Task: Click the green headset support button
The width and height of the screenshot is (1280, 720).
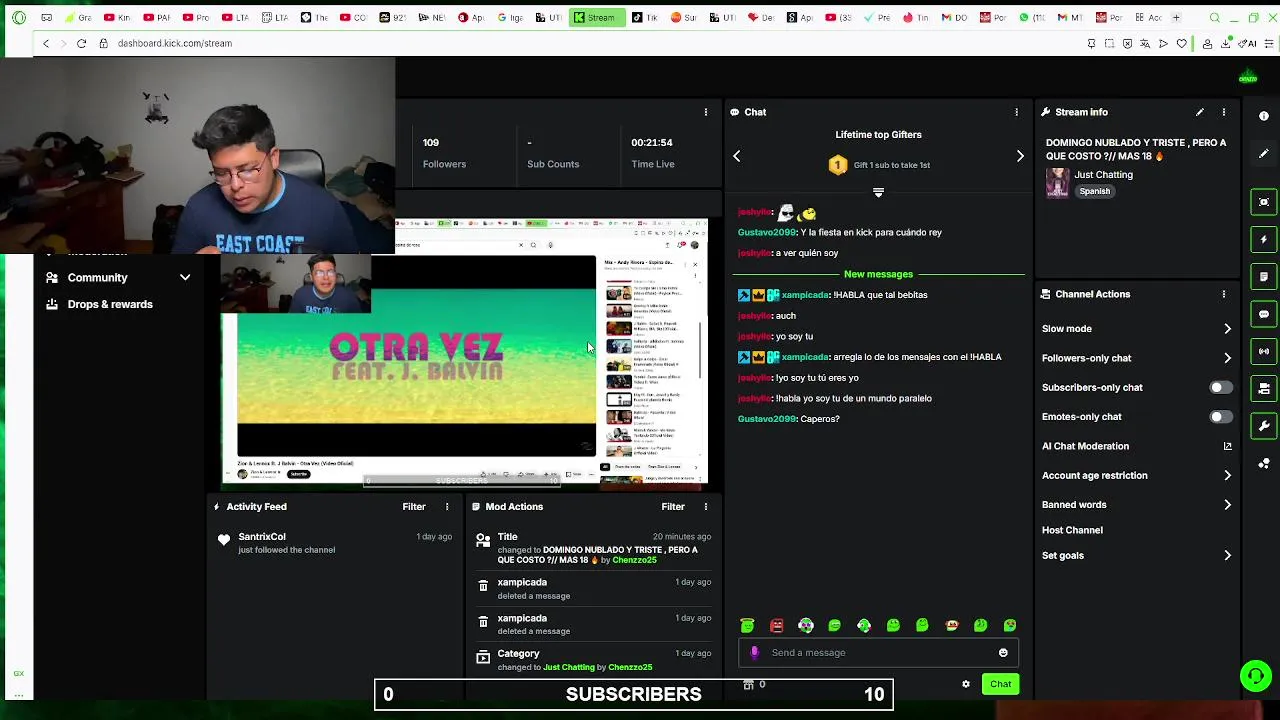Action: pyautogui.click(x=1255, y=677)
